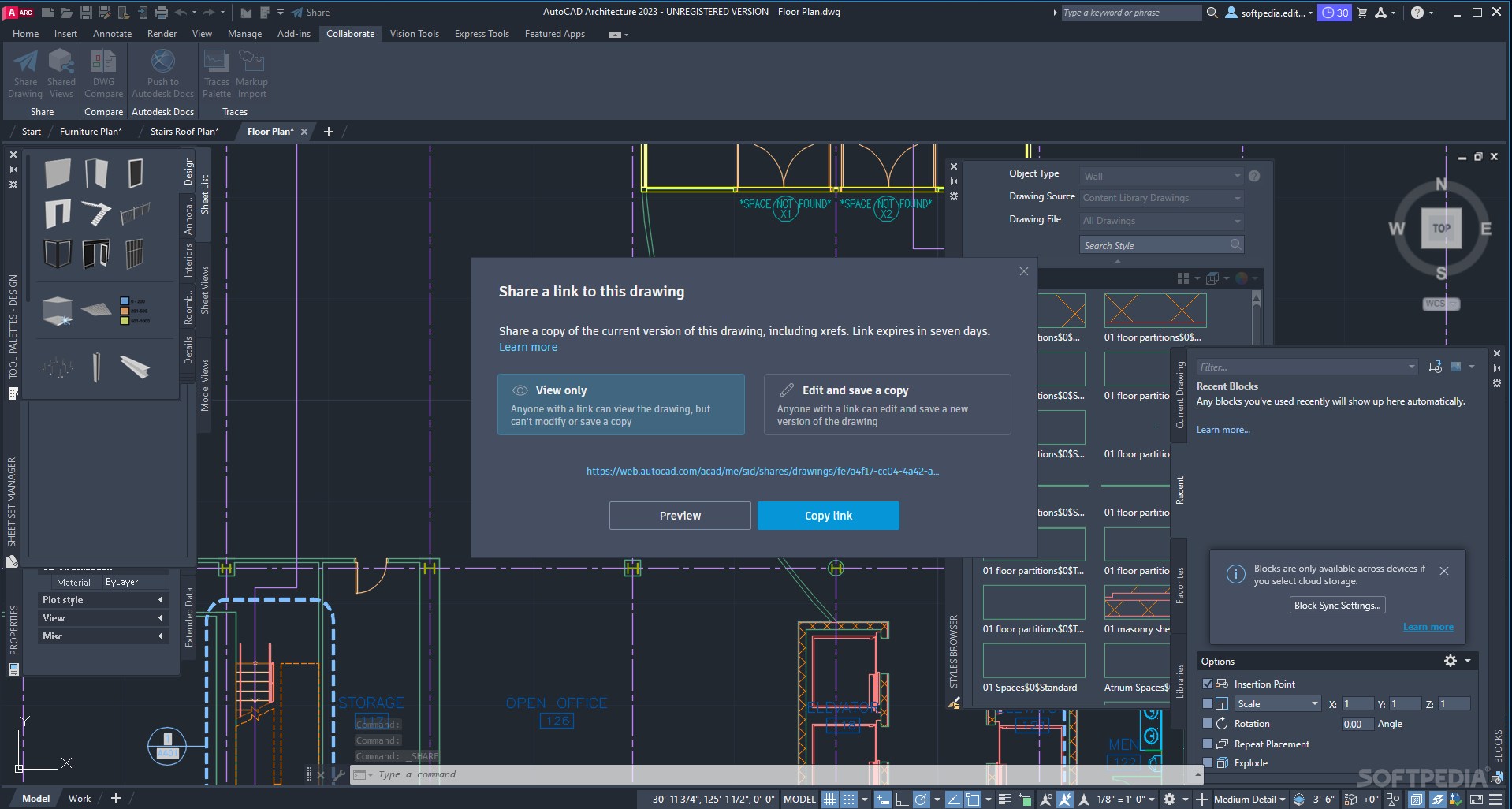Open the annotation scale 1/8" = 1'-0" dropdown
The image size is (1512, 809).
click(x=1126, y=799)
